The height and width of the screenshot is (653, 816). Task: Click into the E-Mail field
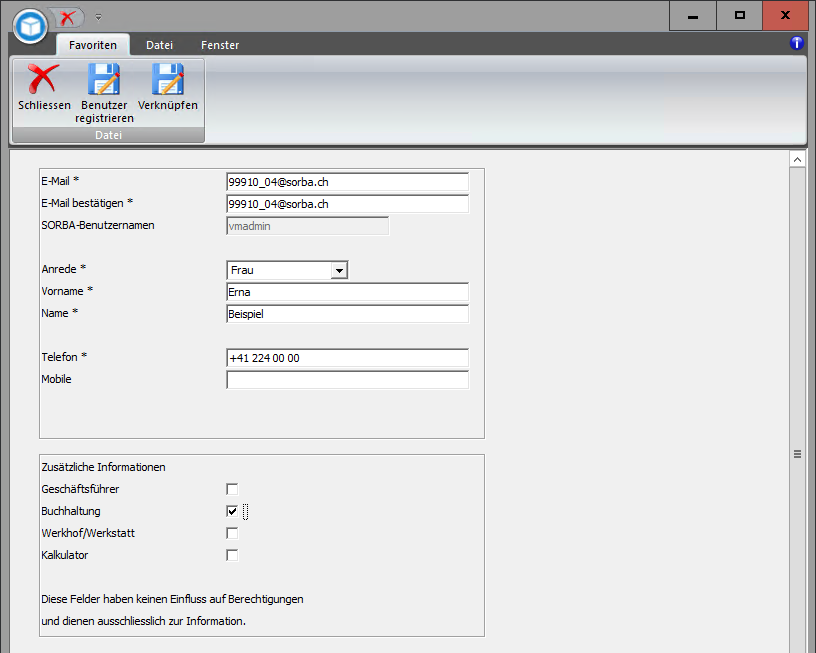(x=347, y=182)
